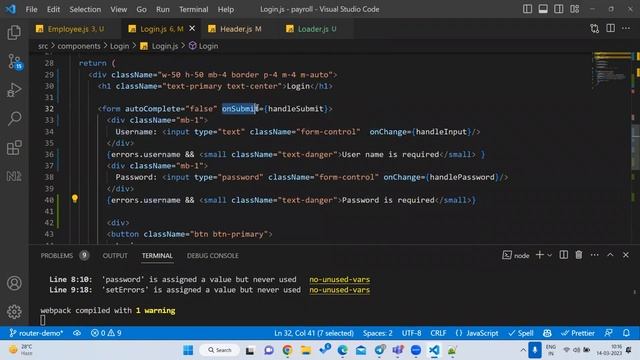The height and width of the screenshot is (360, 640).
Task: Toggle primary sidebar layout icon in title bar
Action: pos(527,9)
